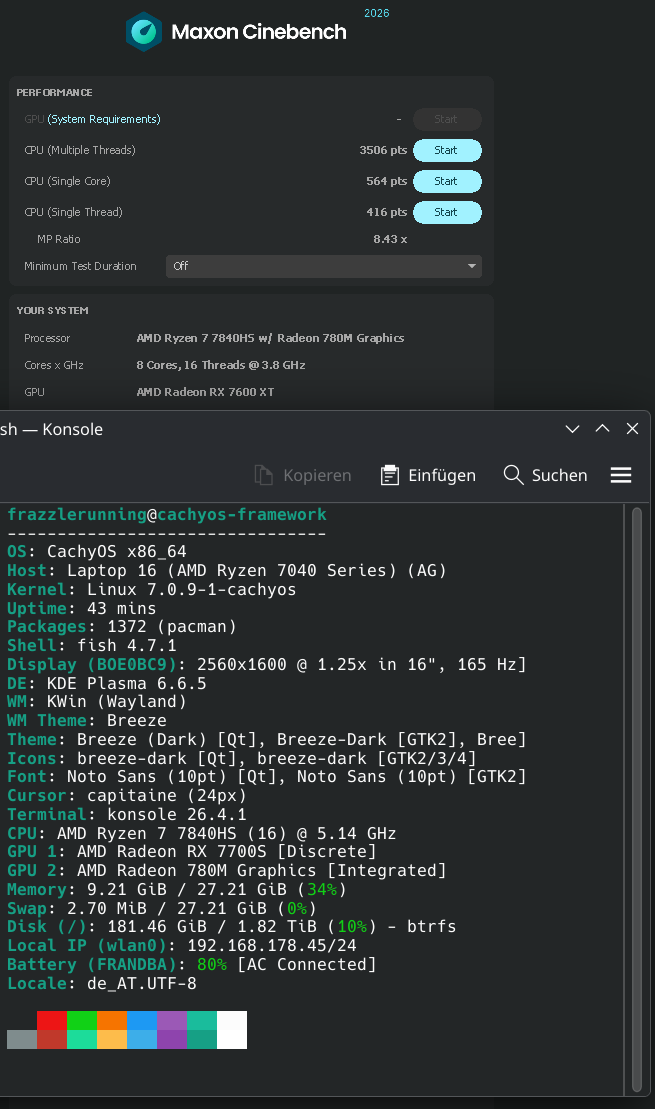The height and width of the screenshot is (1109, 655).
Task: Click the bright orange color block in terminal
Action: tap(112, 1020)
